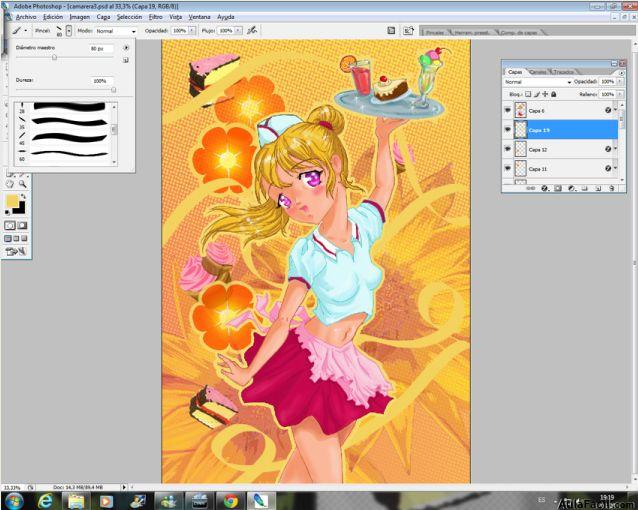The width and height of the screenshot is (638, 510).
Task: Reset default colors mini swatch icon
Action: (8, 212)
